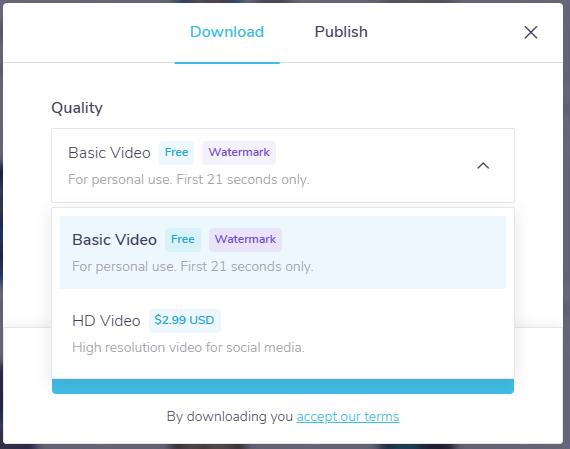Click the Quality heading label
Viewport: 570px width, 449px height.
(77, 108)
